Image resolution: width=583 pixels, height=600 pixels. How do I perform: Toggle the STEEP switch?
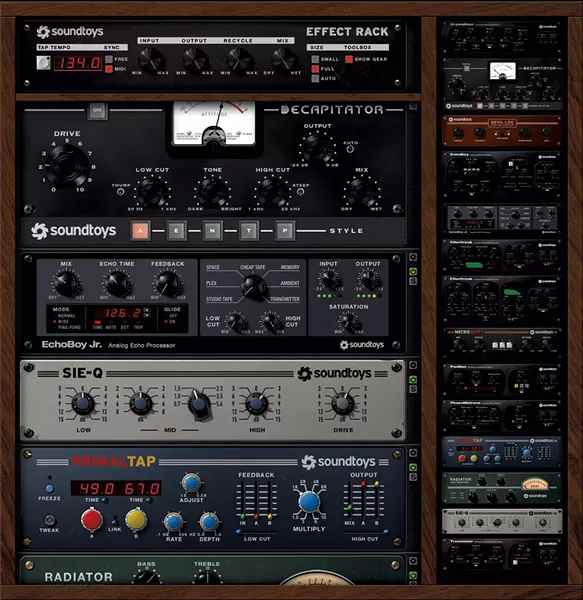(301, 192)
